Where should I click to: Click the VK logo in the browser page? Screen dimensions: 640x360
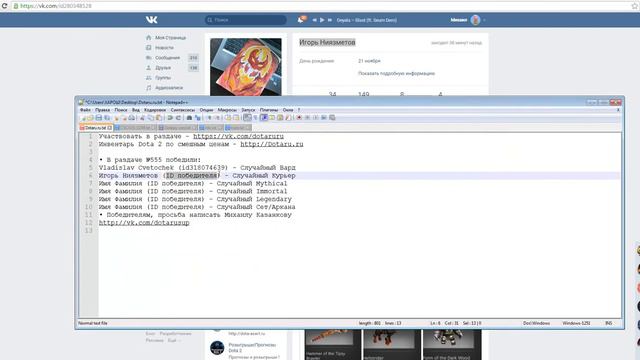151,20
